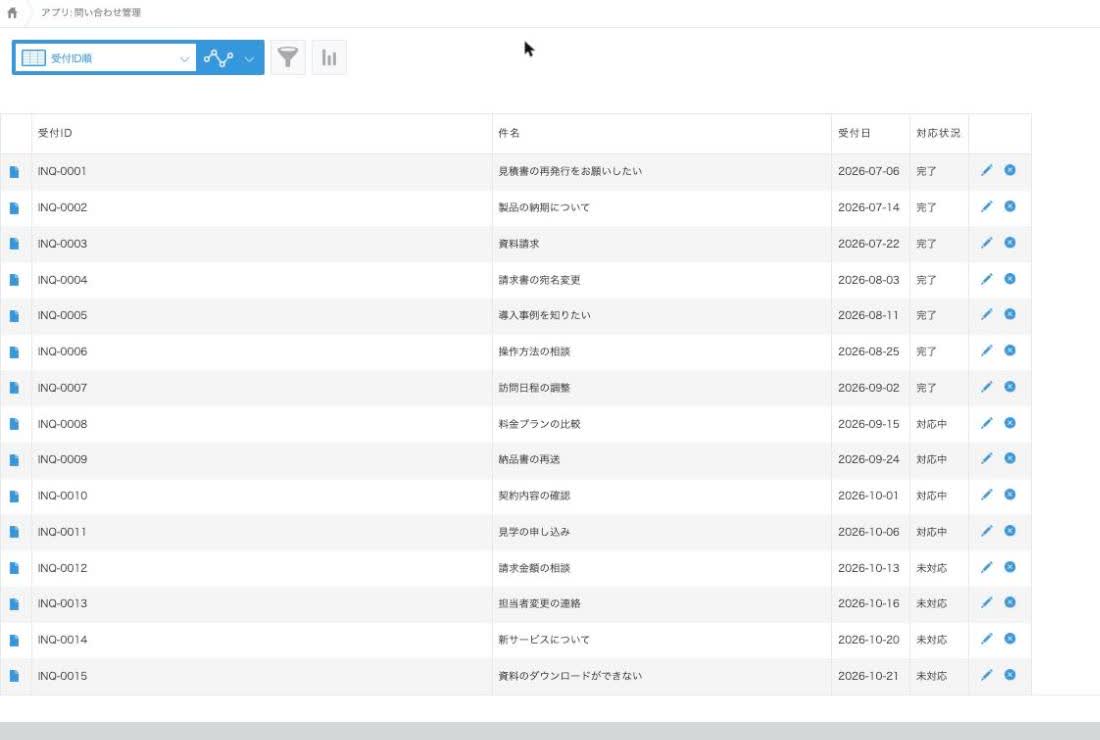Edit the INQ-0010 record with pencil
The height and width of the screenshot is (740, 1100).
pyautogui.click(x=986, y=495)
